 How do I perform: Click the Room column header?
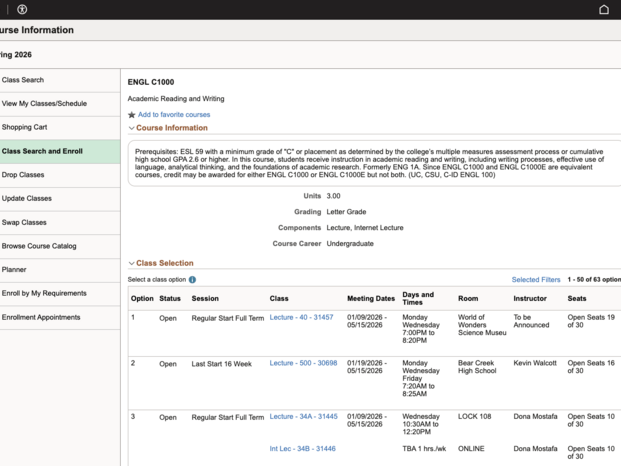click(x=468, y=299)
